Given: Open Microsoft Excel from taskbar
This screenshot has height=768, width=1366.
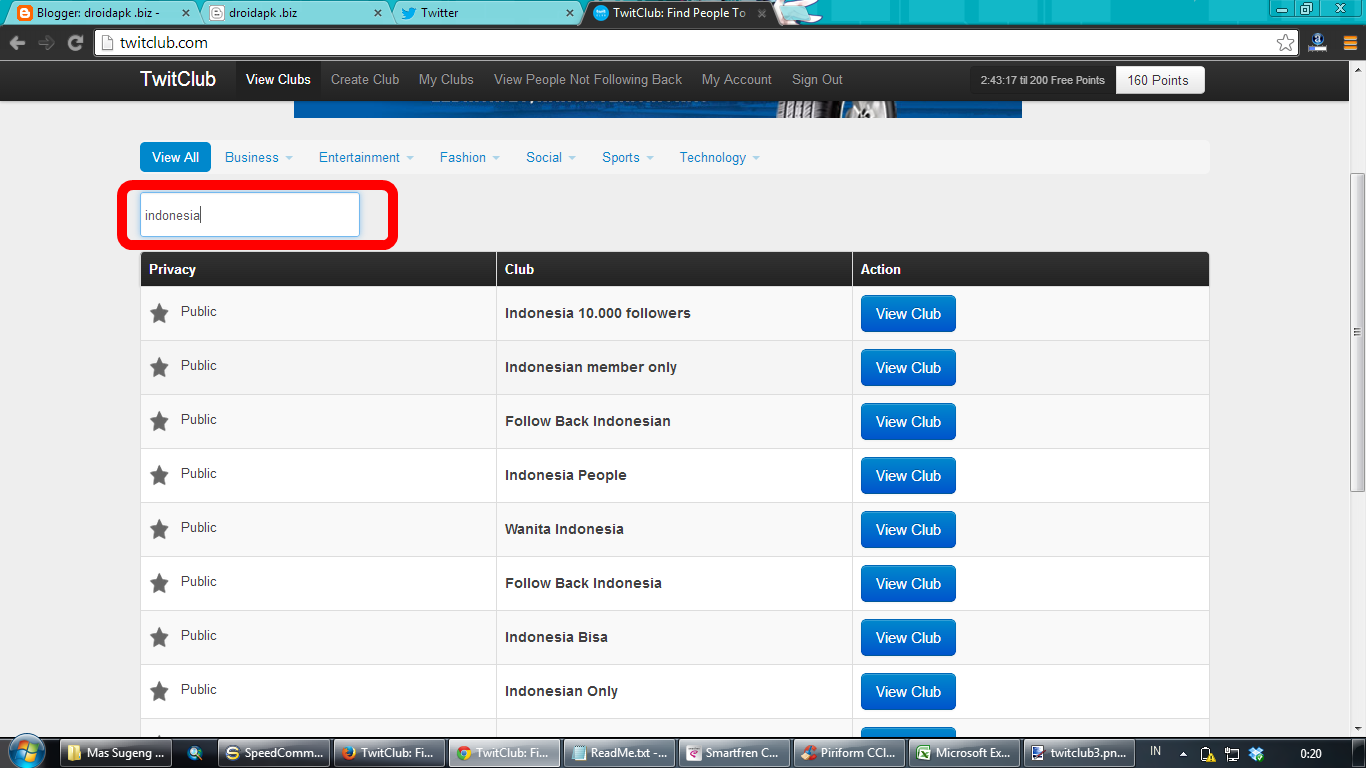Looking at the screenshot, I should pyautogui.click(x=964, y=753).
